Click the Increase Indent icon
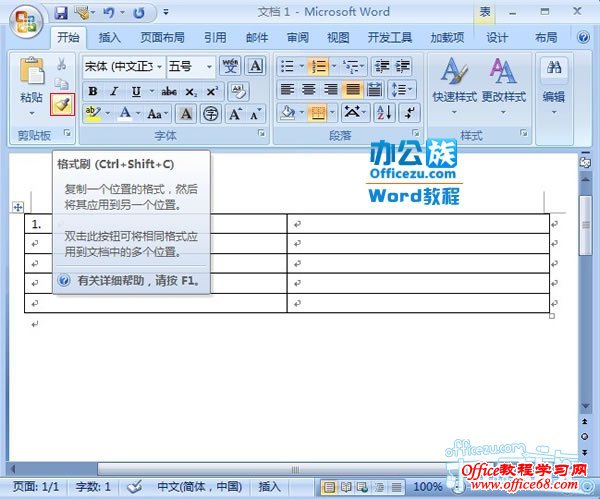 (402, 66)
